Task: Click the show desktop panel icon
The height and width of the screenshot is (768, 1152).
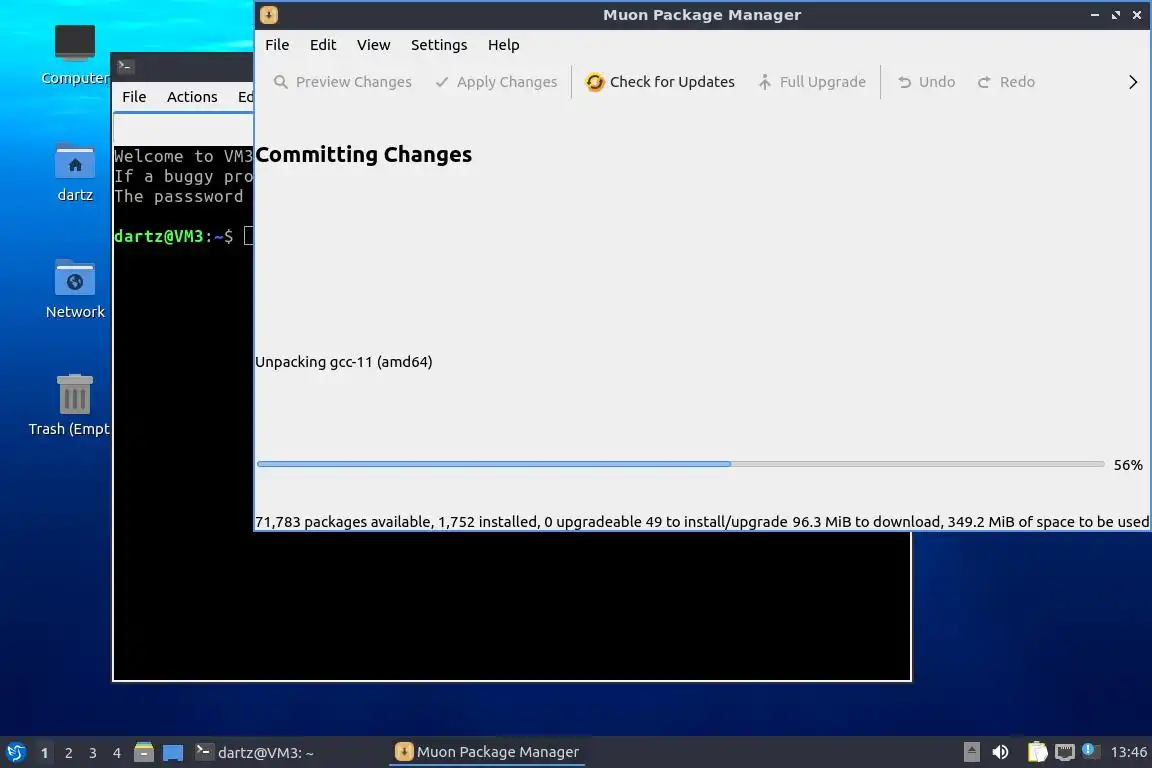Action: [x=173, y=753]
